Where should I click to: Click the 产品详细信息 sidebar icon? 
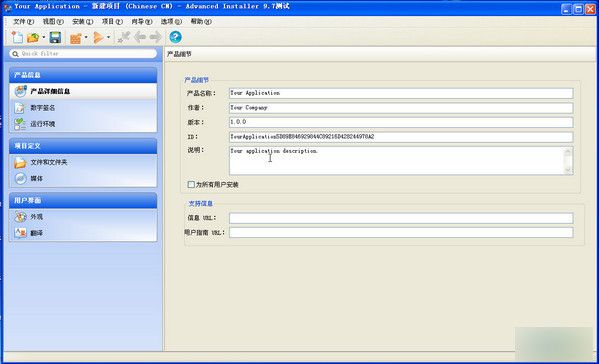click(x=20, y=91)
